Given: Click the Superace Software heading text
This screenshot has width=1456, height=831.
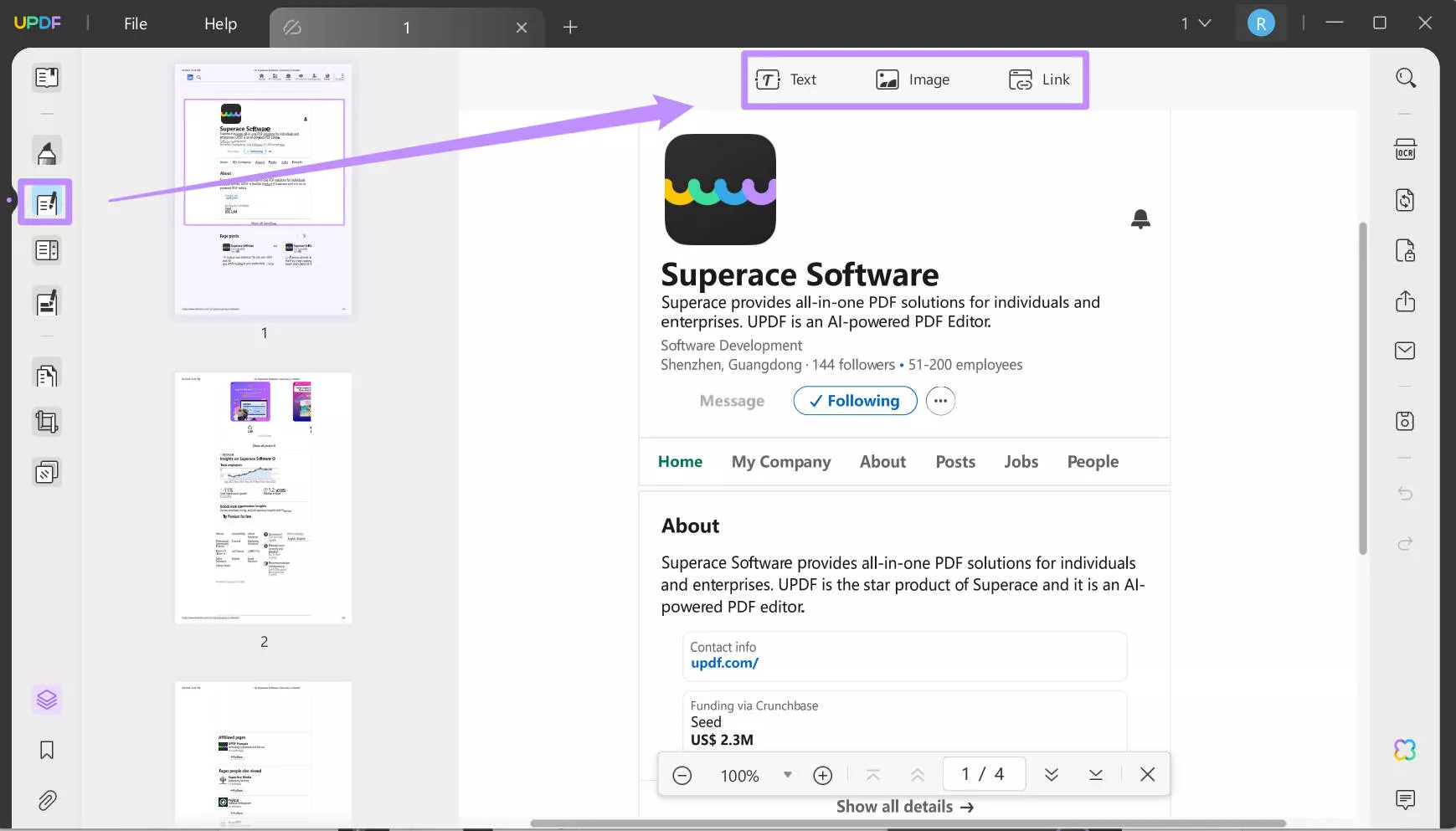Looking at the screenshot, I should pyautogui.click(x=800, y=274).
